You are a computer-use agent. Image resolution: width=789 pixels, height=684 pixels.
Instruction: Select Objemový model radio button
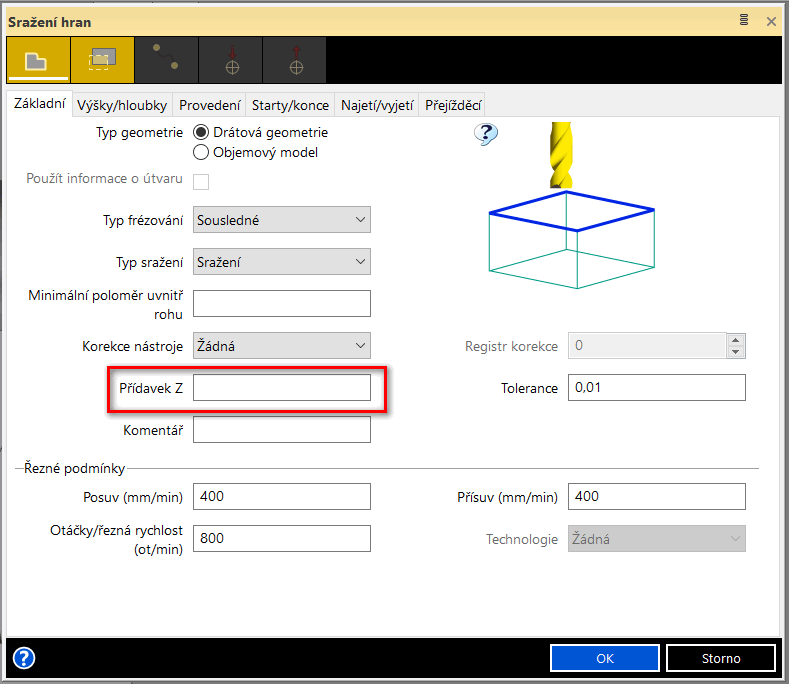coord(201,152)
